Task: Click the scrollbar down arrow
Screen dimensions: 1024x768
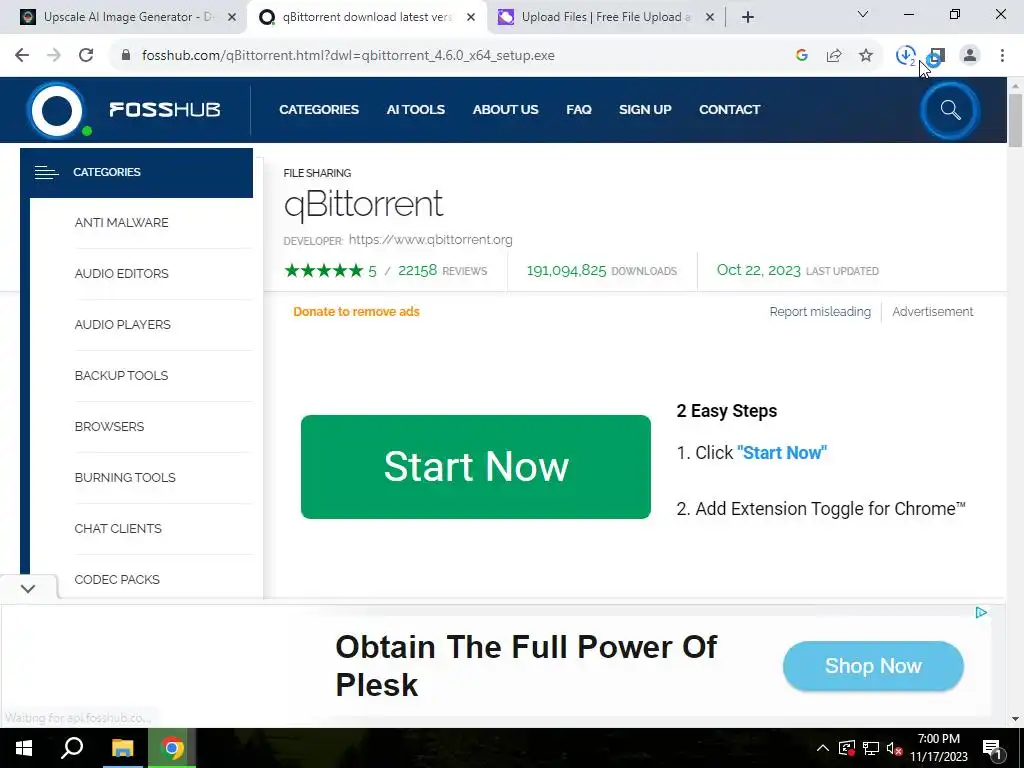Action: (1015, 719)
